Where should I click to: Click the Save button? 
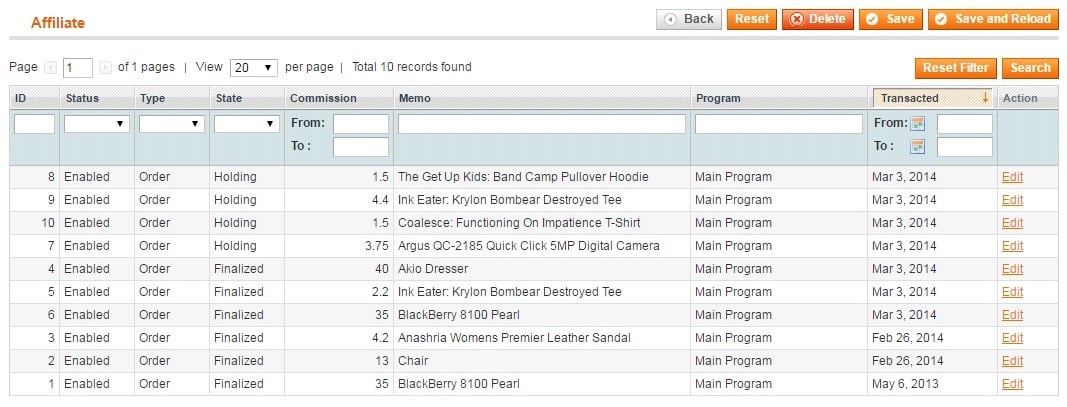coord(891,19)
